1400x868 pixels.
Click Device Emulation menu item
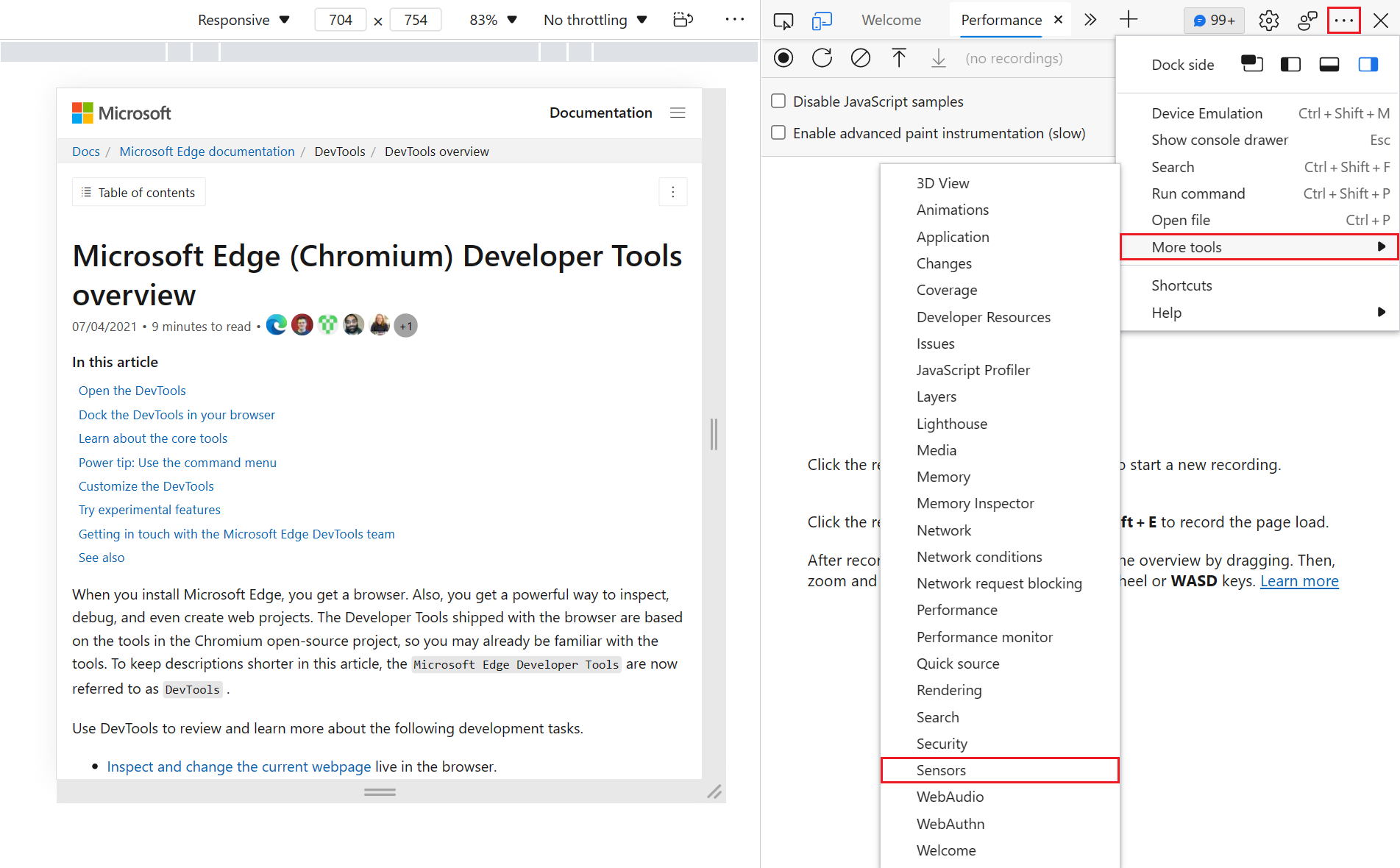click(x=1259, y=113)
